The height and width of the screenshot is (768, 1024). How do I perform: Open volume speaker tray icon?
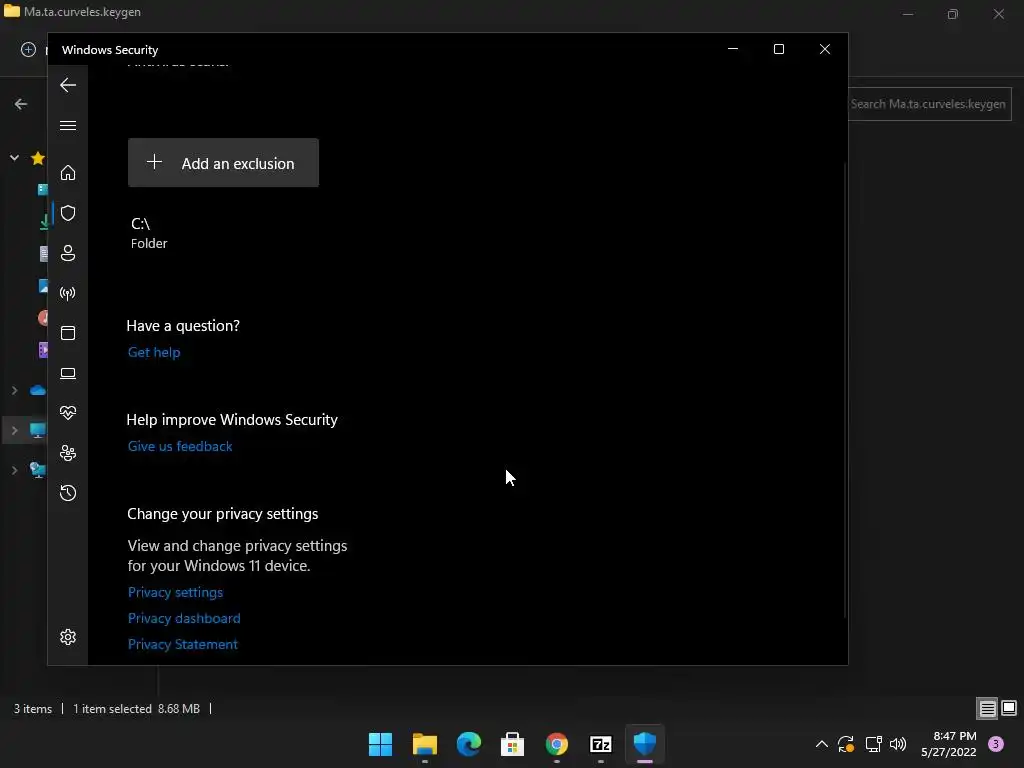(x=898, y=744)
